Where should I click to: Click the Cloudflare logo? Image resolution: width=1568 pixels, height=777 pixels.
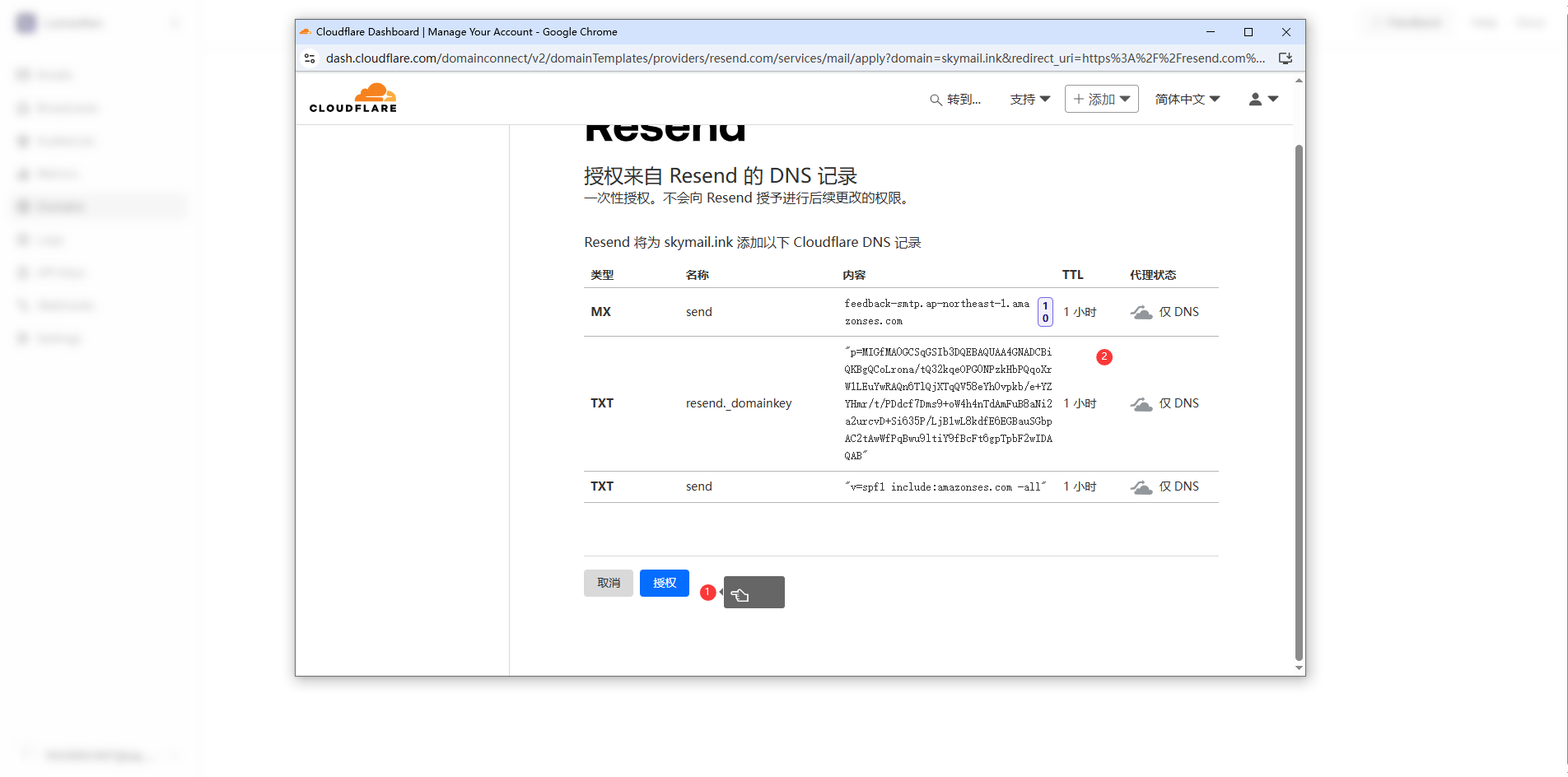coord(353,98)
